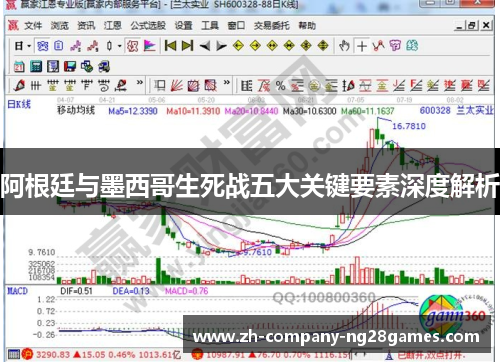Open the 公式选股 menu
This screenshot has height=362, width=500.
[148, 26]
